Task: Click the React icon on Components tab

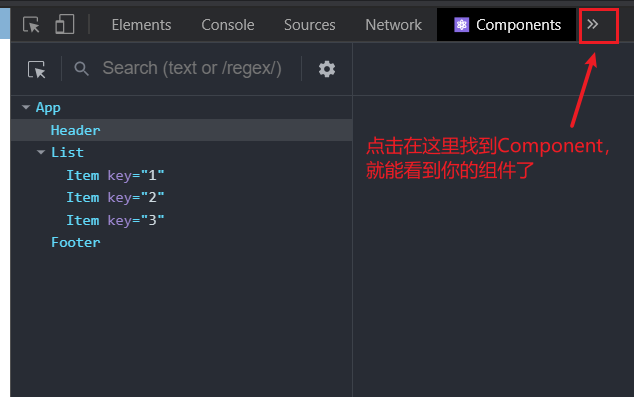Action: click(x=461, y=25)
